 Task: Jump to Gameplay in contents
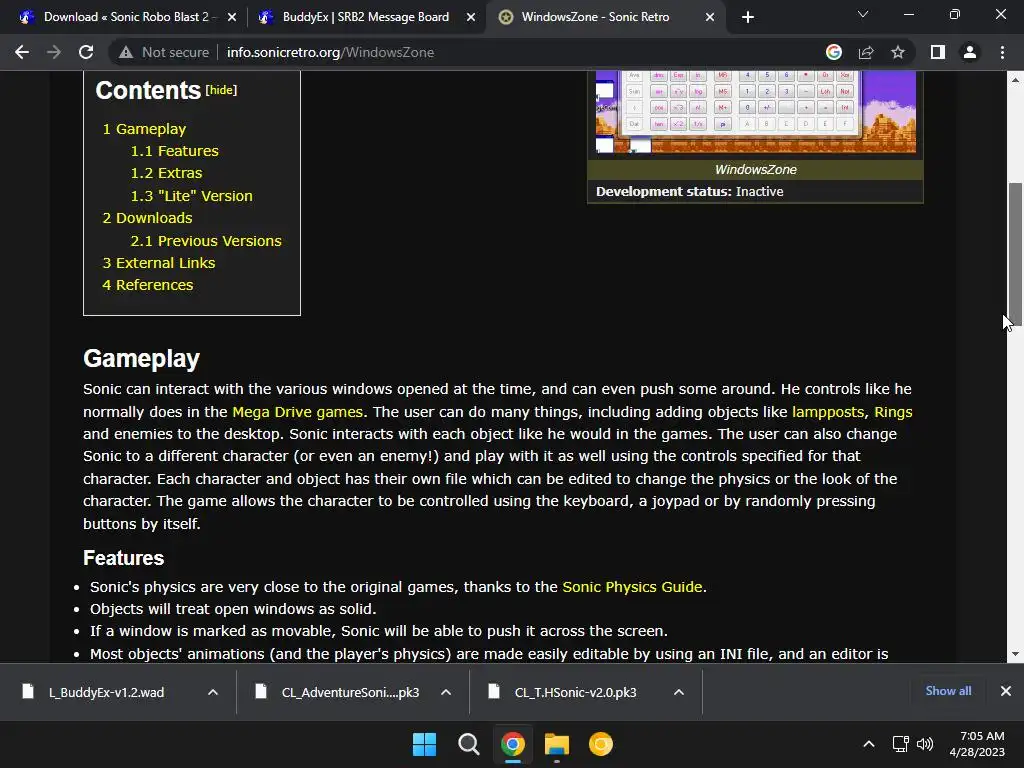[x=144, y=129]
